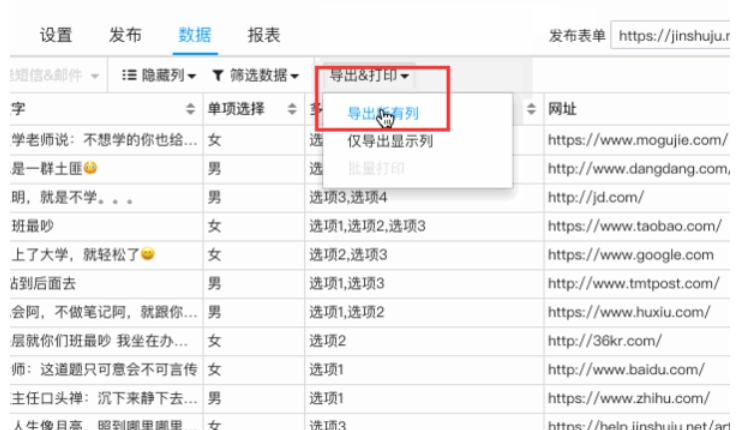Open the 报表 tab
The width and height of the screenshot is (748, 430).
(264, 35)
